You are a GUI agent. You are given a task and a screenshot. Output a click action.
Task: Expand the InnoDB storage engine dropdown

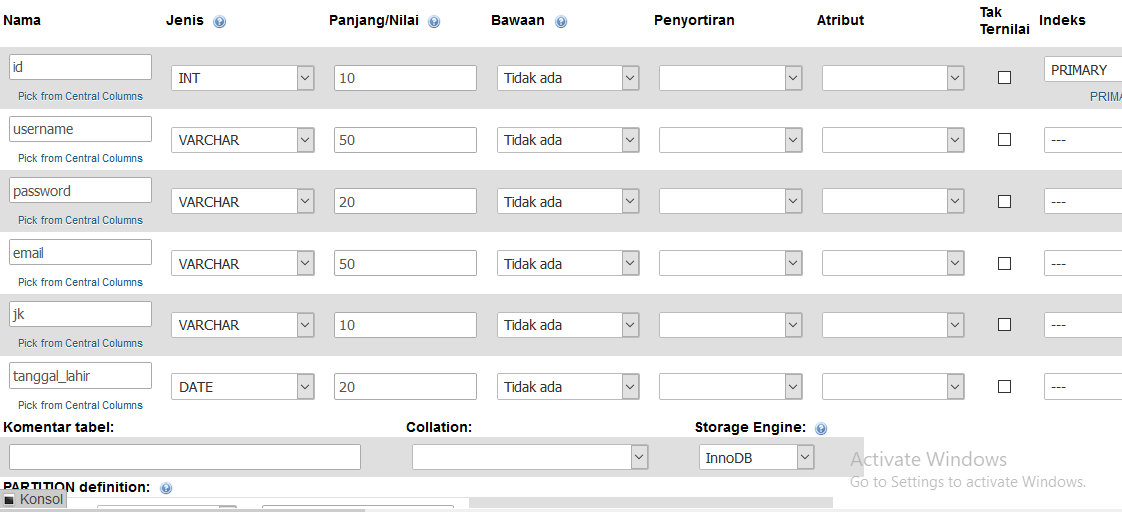tap(756, 458)
